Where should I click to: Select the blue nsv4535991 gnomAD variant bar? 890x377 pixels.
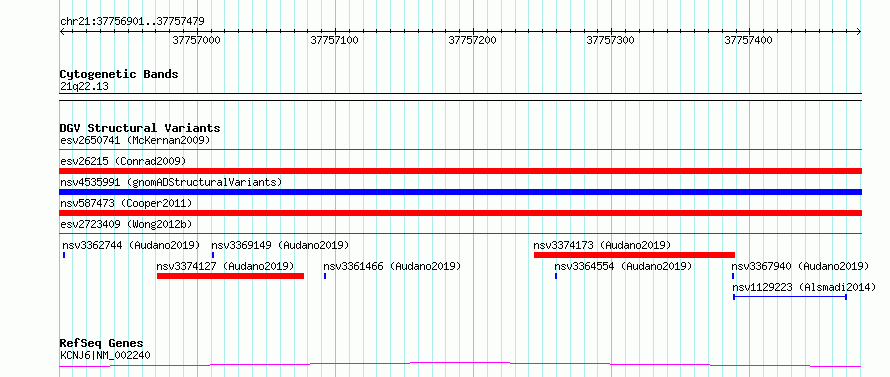coord(460,192)
